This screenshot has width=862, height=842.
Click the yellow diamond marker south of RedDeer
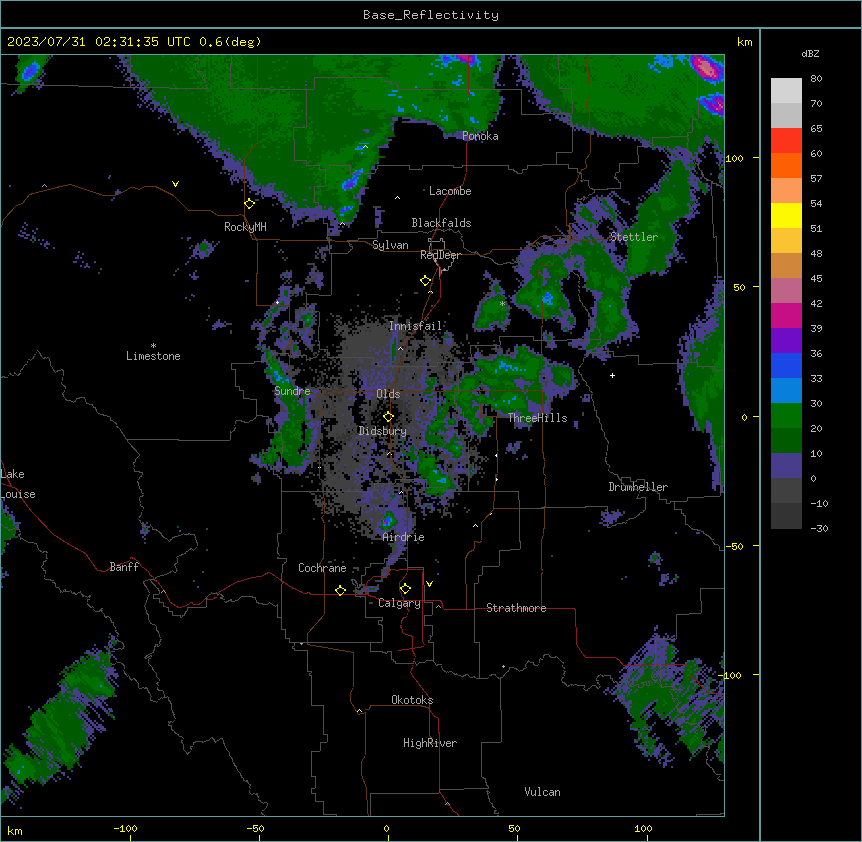click(426, 281)
